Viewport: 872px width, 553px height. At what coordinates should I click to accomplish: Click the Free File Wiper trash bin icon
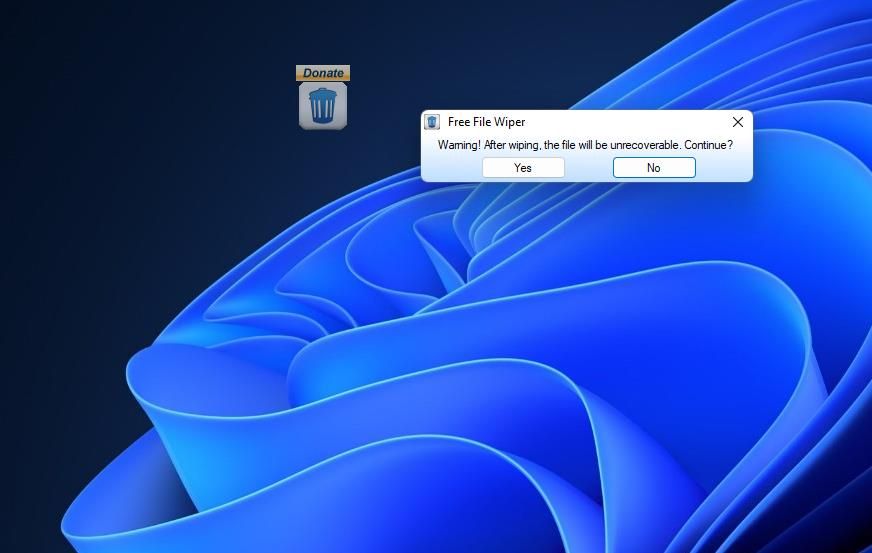tap(323, 106)
